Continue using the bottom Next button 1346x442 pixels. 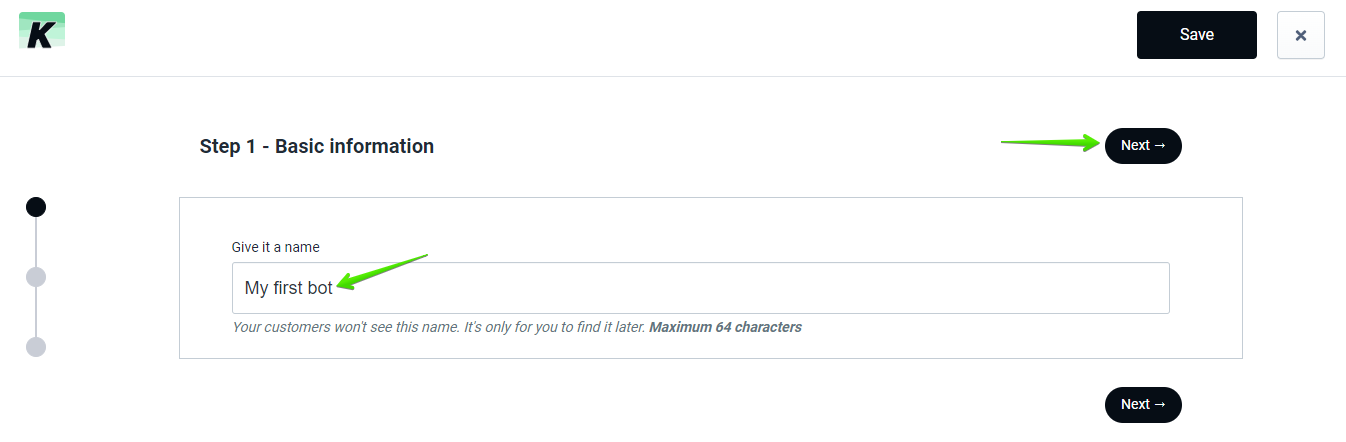click(x=1143, y=405)
